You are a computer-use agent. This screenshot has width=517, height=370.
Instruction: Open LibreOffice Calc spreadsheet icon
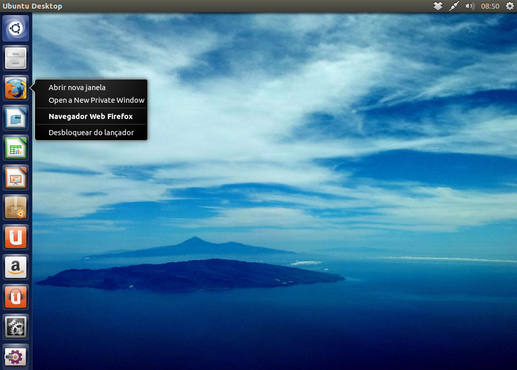click(16, 148)
